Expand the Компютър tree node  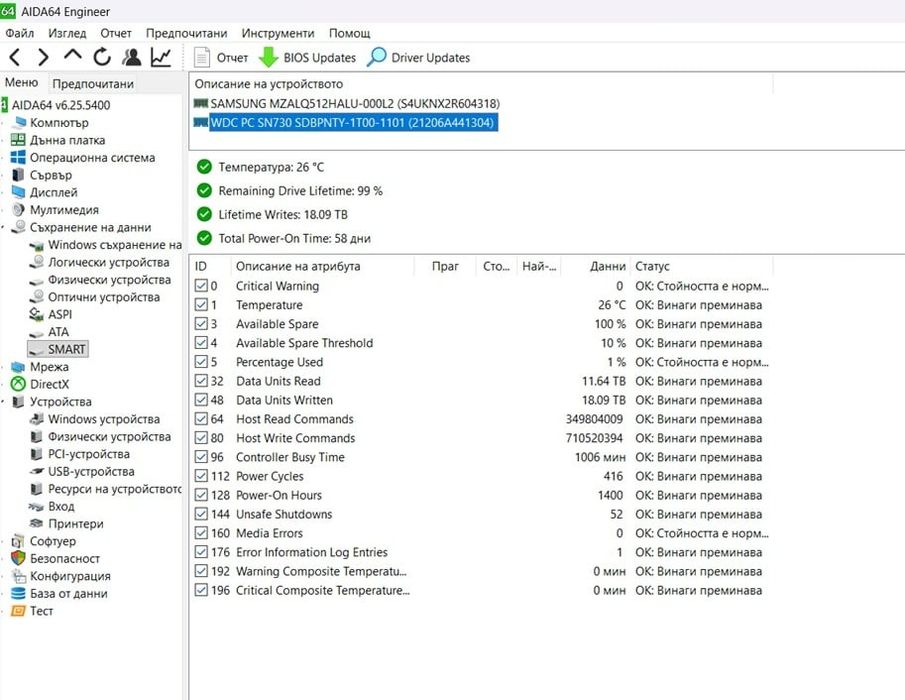tap(3, 122)
